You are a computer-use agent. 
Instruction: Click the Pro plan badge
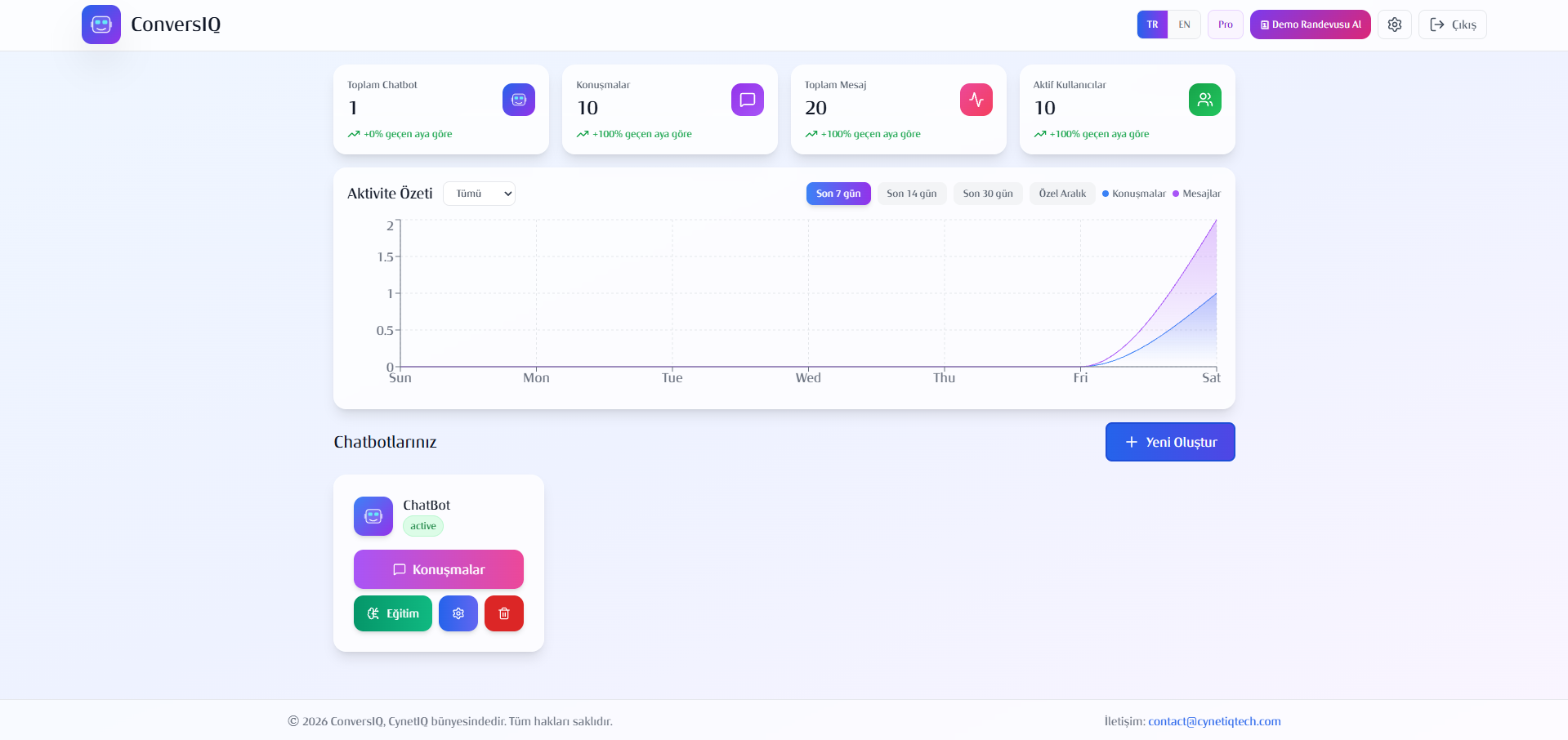pos(1226,25)
